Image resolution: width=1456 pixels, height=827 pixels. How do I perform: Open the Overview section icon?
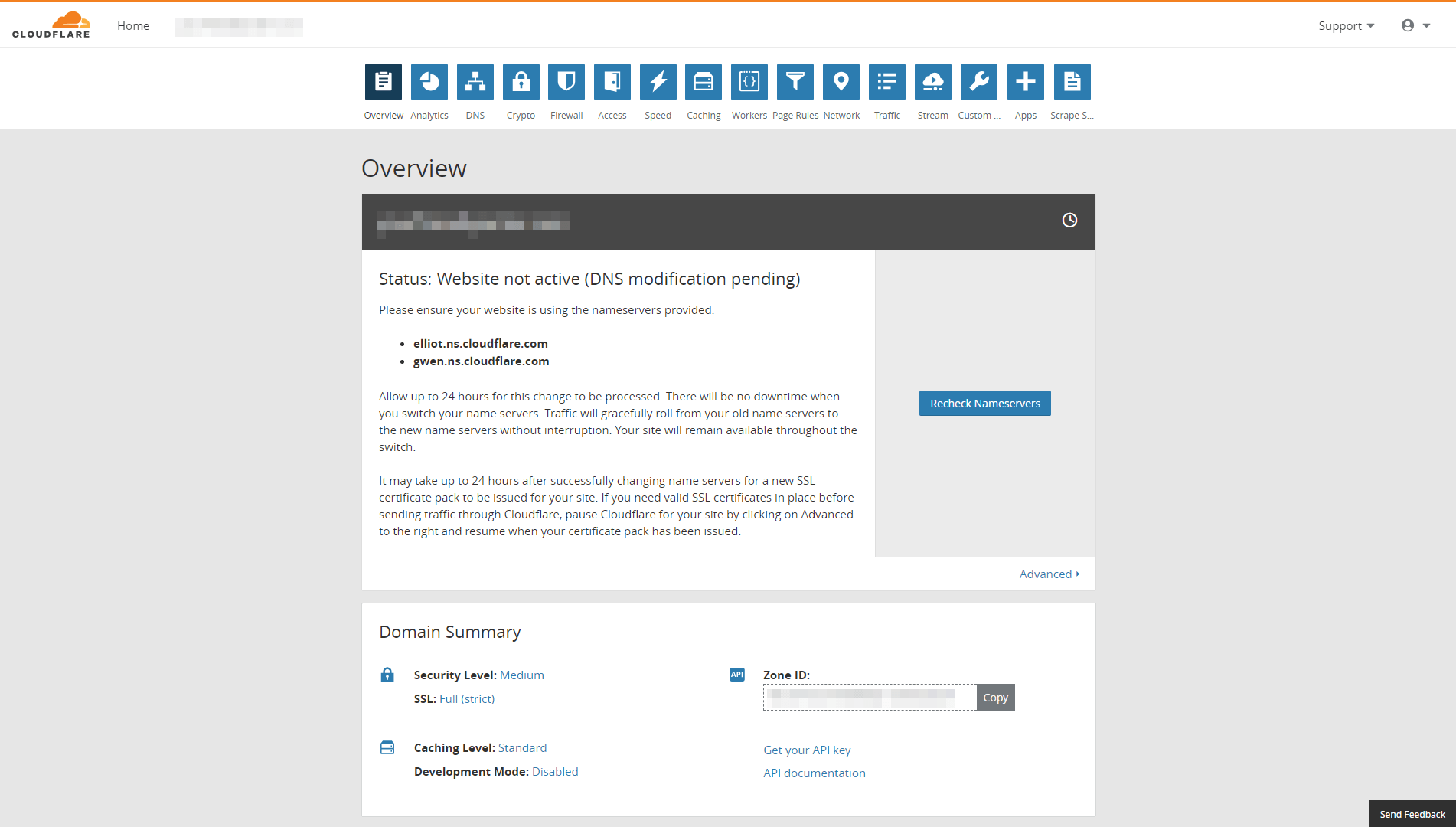[x=384, y=82]
